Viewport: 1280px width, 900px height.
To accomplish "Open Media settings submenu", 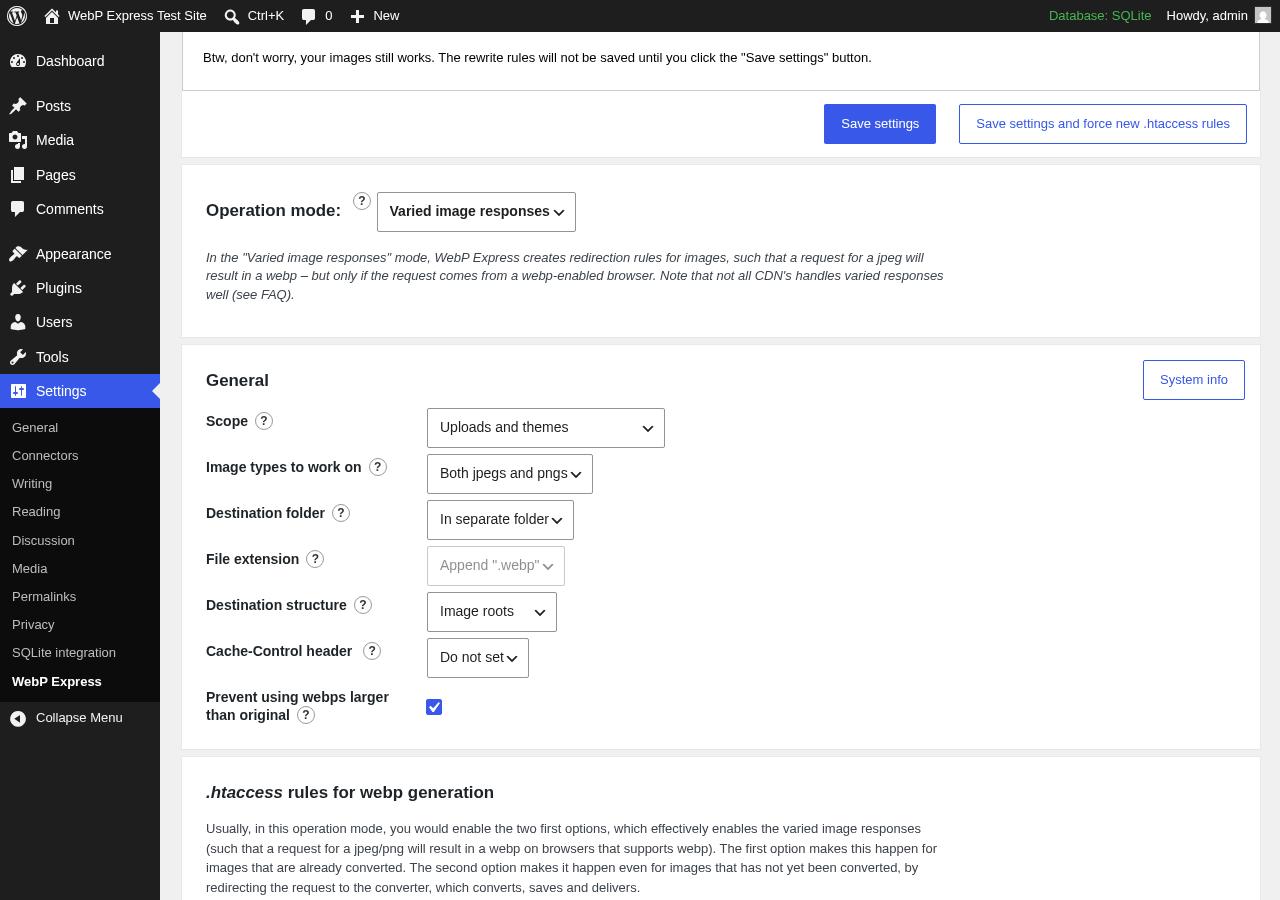I will tap(30, 568).
